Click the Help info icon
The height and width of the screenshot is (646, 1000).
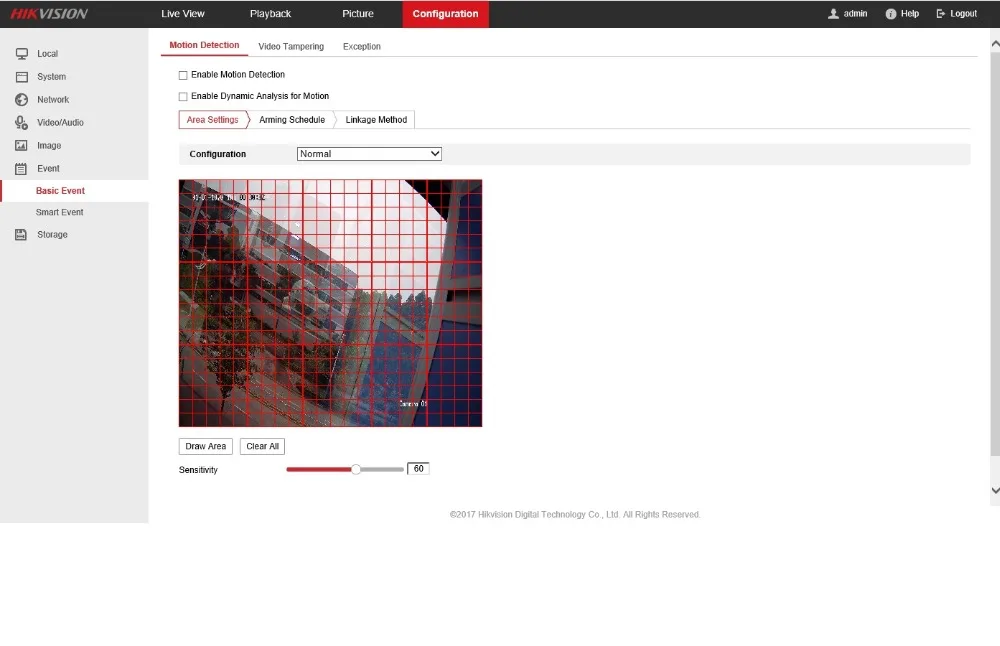[x=891, y=14]
